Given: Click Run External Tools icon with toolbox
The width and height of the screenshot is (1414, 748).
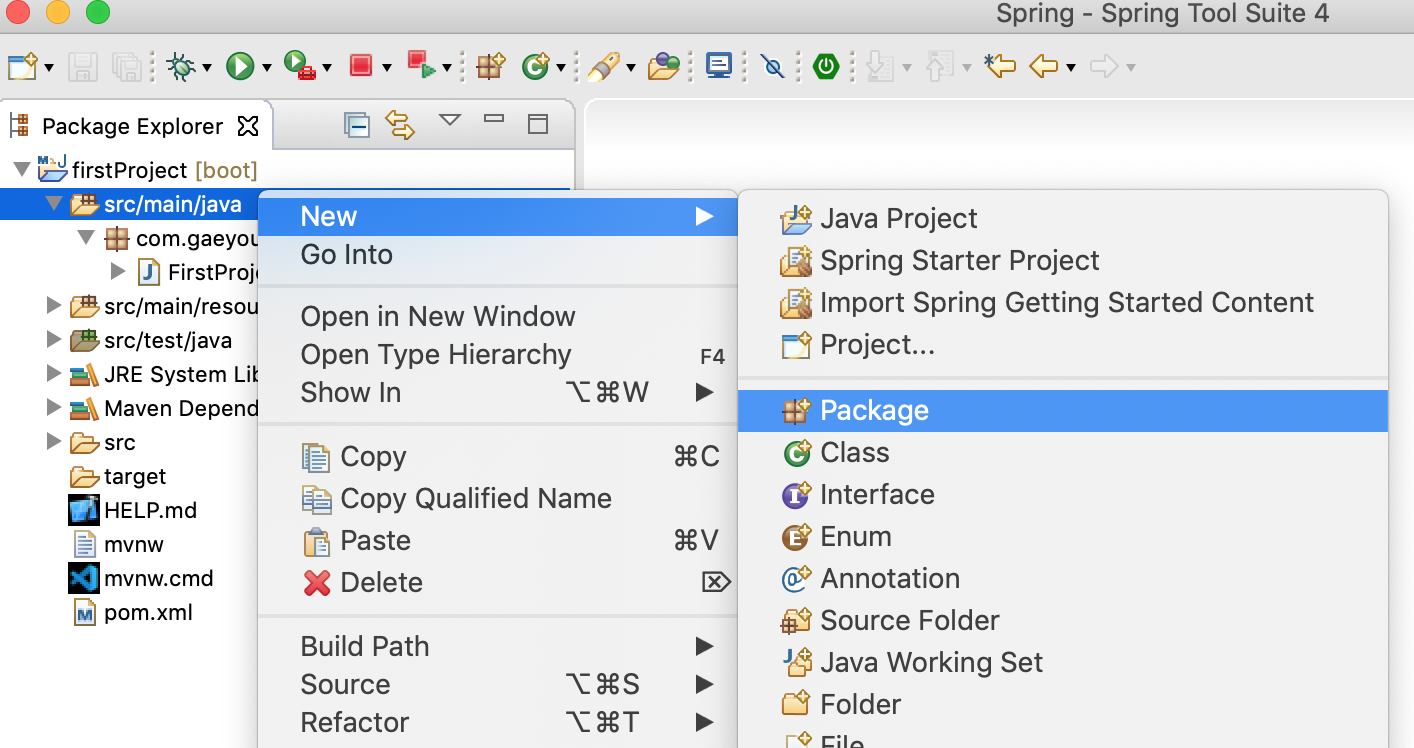Looking at the screenshot, I should click(300, 67).
